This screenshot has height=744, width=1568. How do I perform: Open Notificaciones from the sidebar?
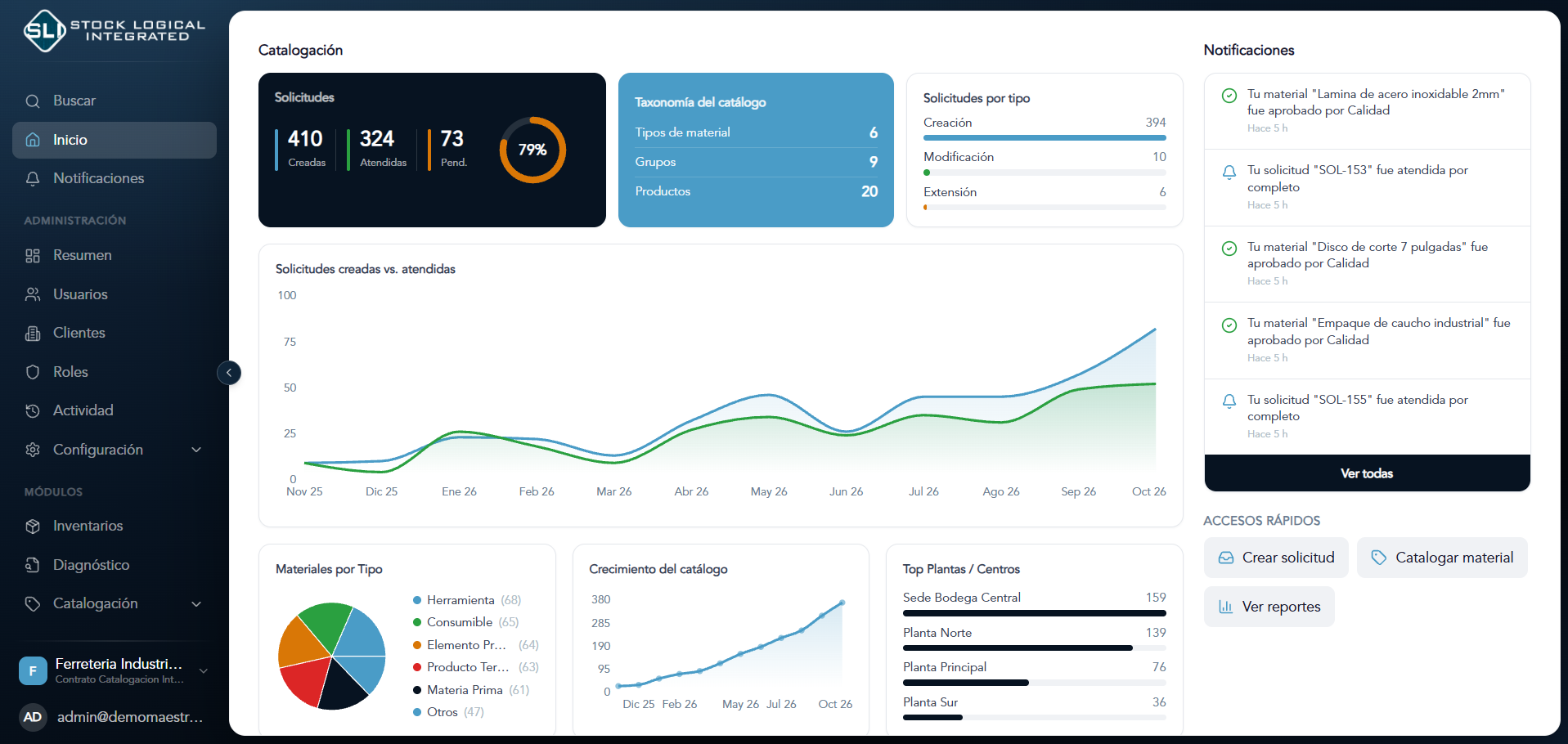click(115, 178)
